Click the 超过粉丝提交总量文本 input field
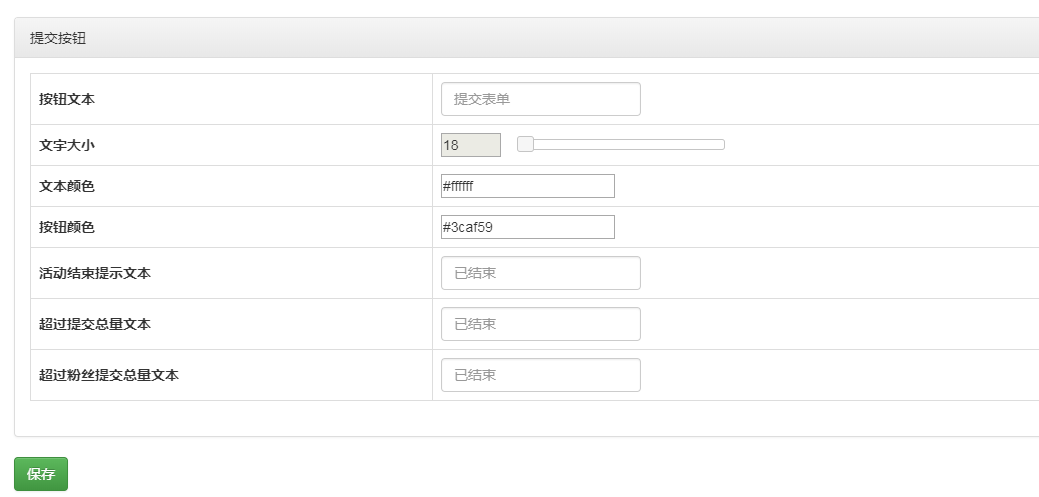The height and width of the screenshot is (497, 1039). tap(541, 375)
